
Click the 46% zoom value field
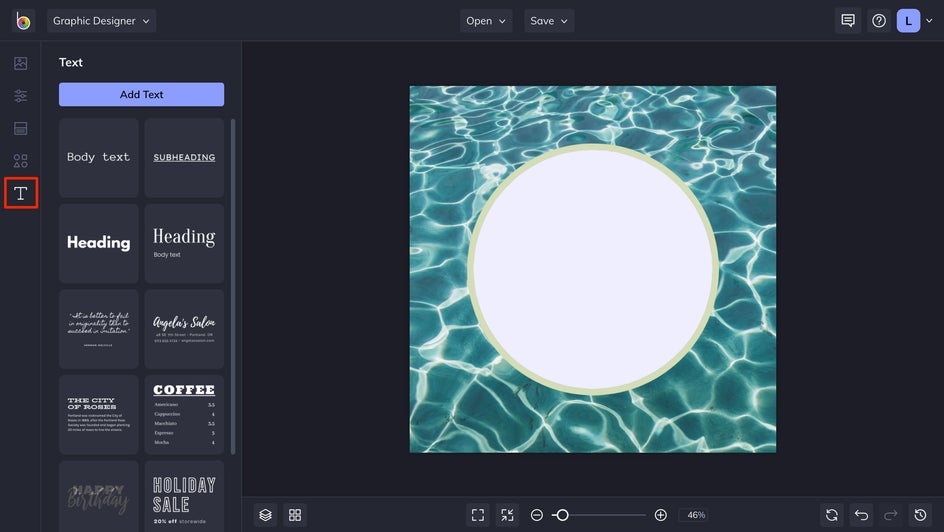[696, 515]
